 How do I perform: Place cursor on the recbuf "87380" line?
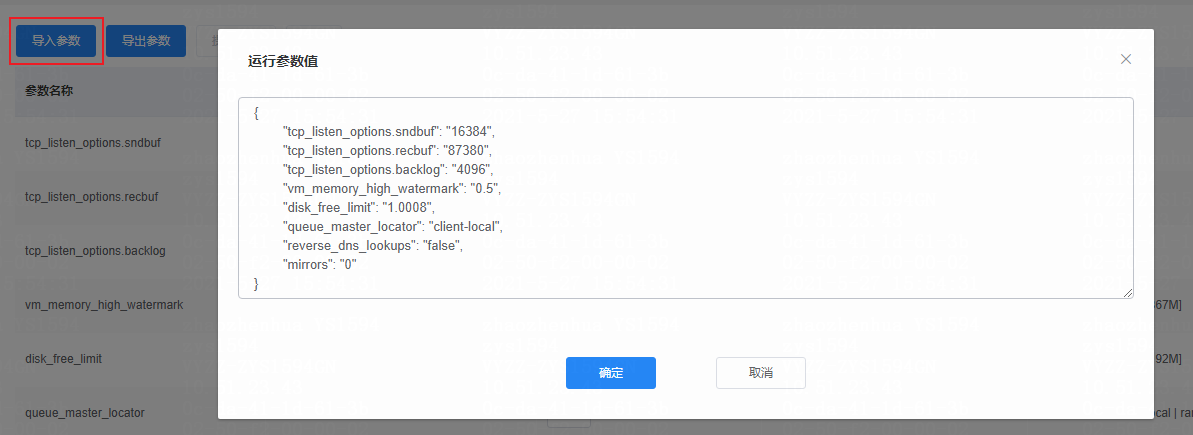[x=388, y=150]
